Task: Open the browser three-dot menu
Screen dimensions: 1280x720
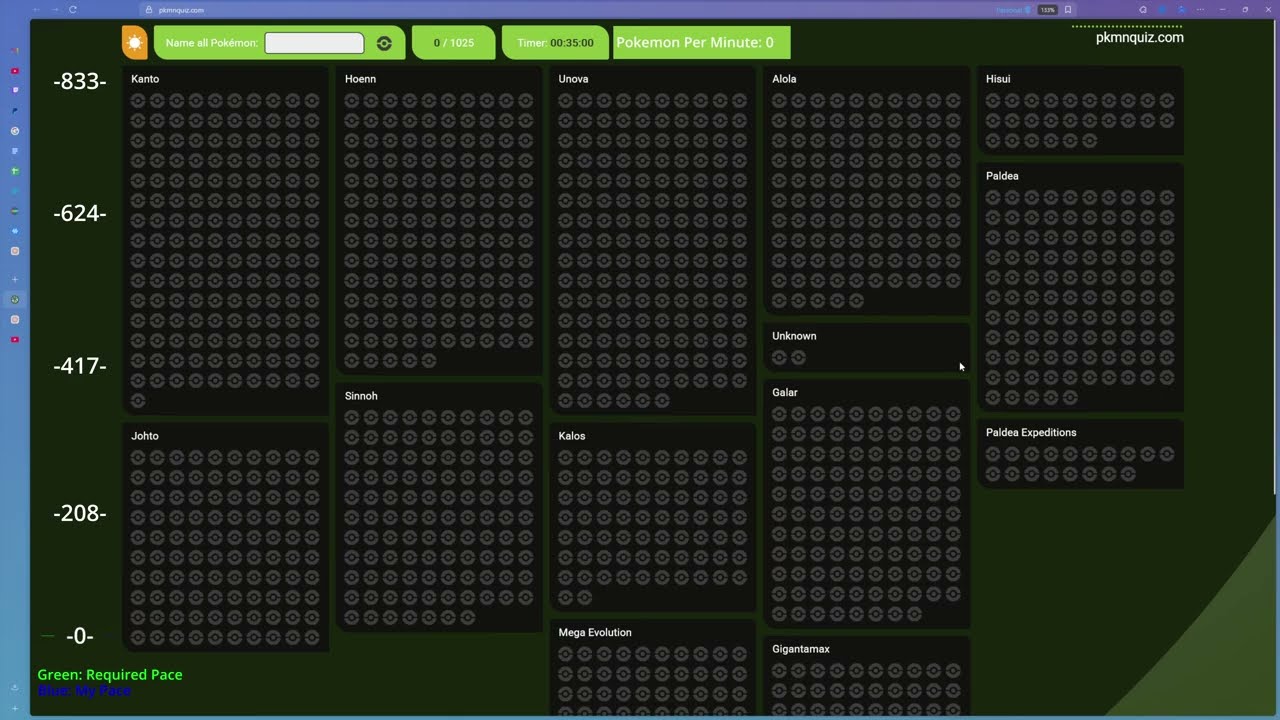Action: [x=1199, y=10]
